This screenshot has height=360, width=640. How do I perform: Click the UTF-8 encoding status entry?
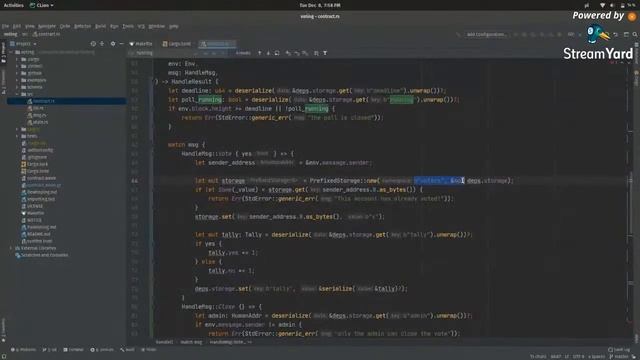point(578,357)
